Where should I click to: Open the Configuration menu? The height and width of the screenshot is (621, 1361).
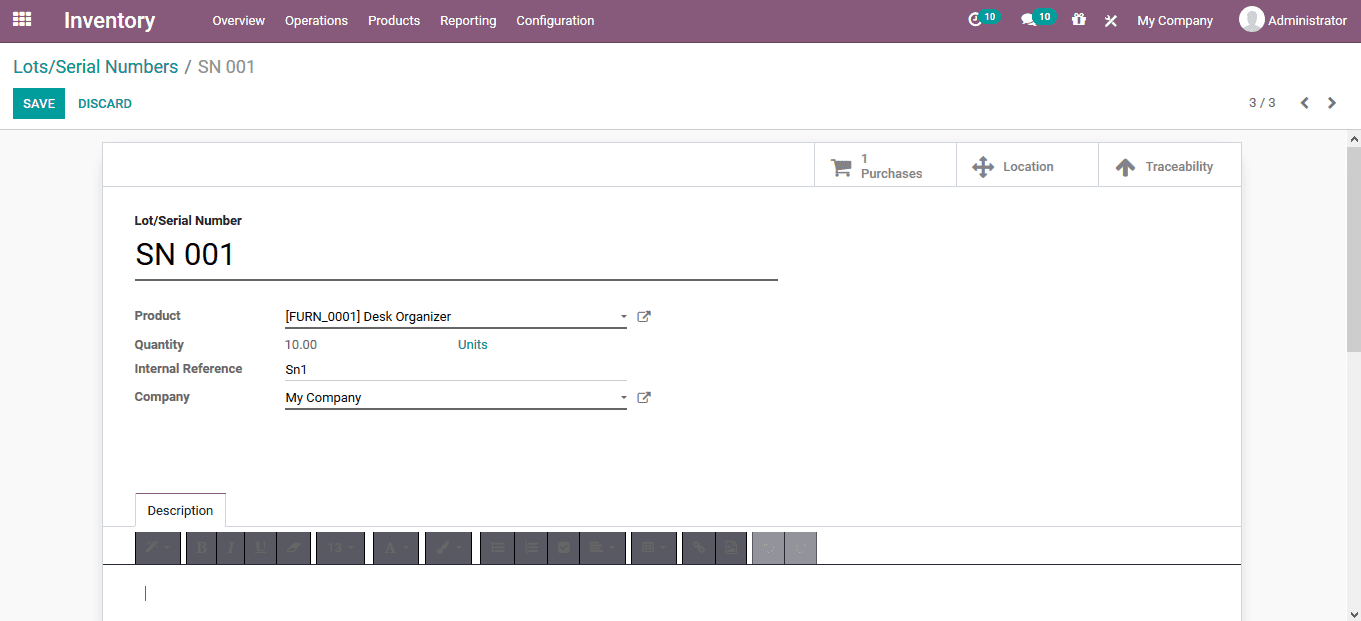555,20
